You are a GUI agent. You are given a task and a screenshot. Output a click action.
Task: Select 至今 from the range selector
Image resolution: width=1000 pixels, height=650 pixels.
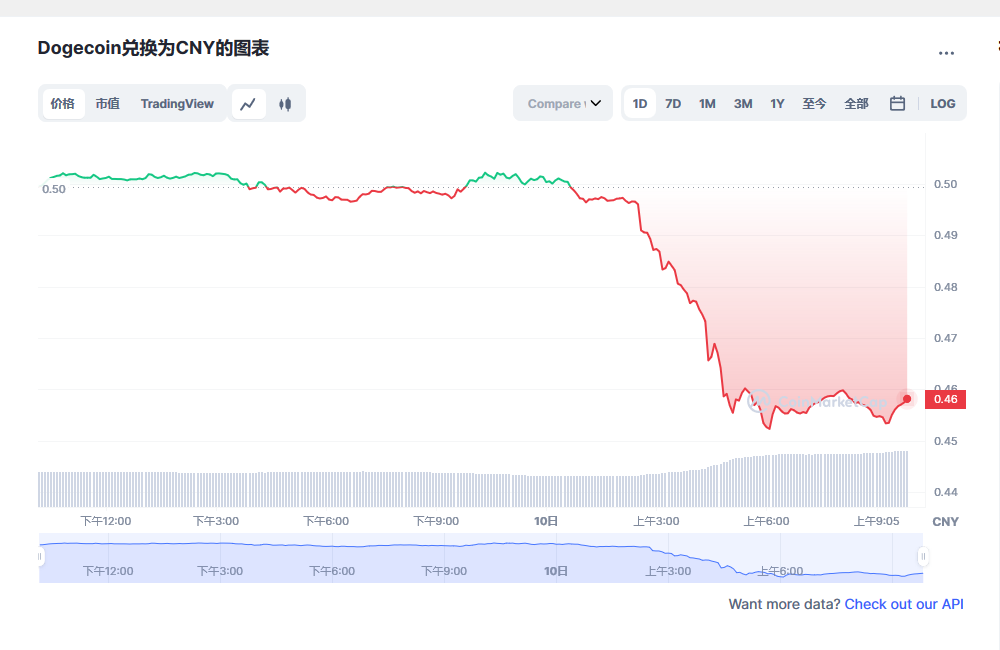(x=814, y=103)
